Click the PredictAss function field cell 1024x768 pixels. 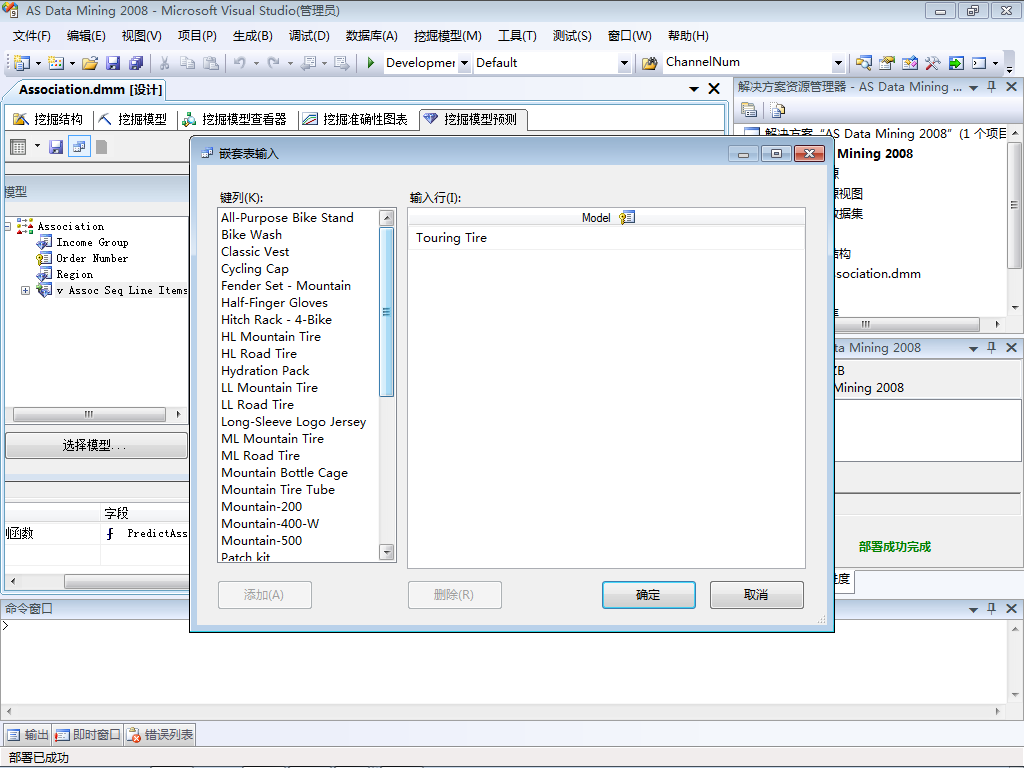pyautogui.click(x=145, y=534)
